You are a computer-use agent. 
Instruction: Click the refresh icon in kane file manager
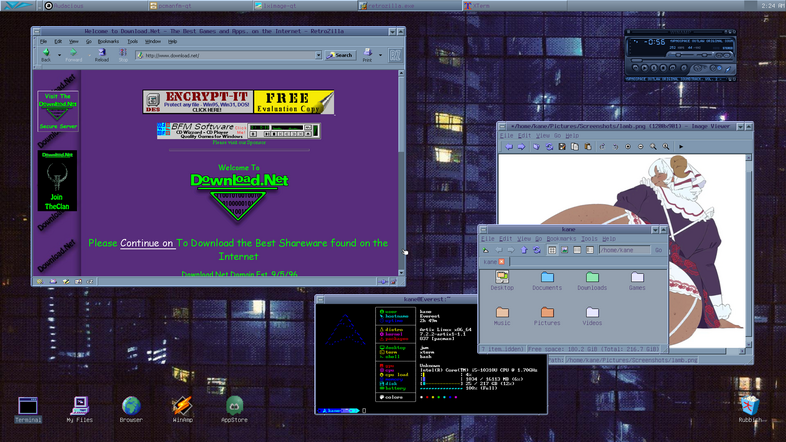pos(537,250)
